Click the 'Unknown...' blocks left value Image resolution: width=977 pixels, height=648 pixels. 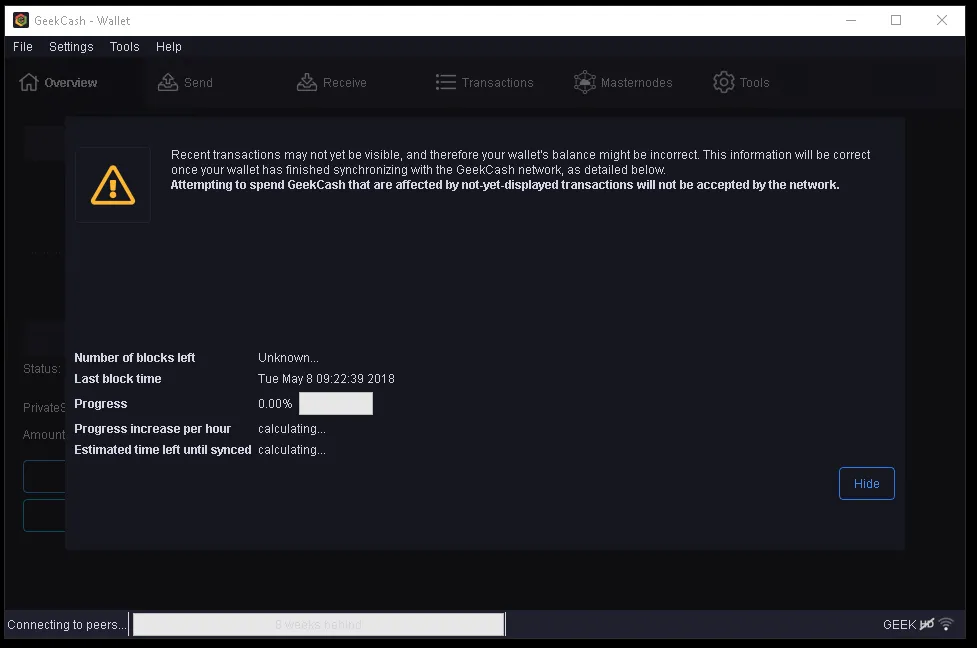pyautogui.click(x=288, y=358)
